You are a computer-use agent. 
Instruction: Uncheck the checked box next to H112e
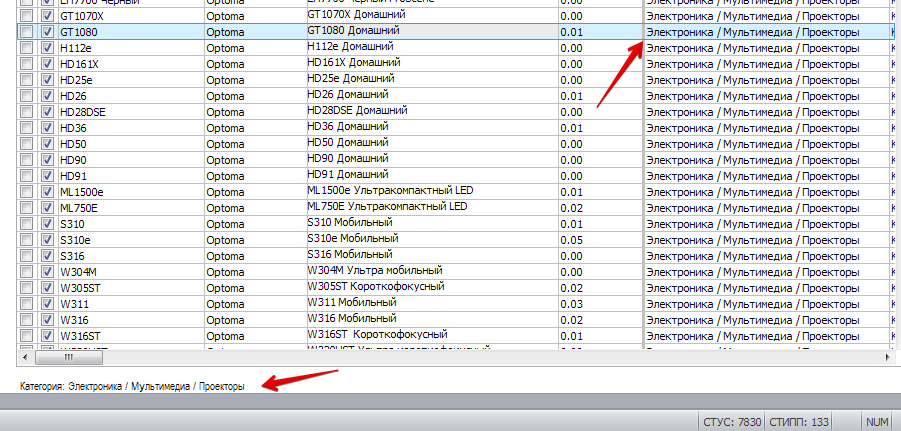pos(47,48)
